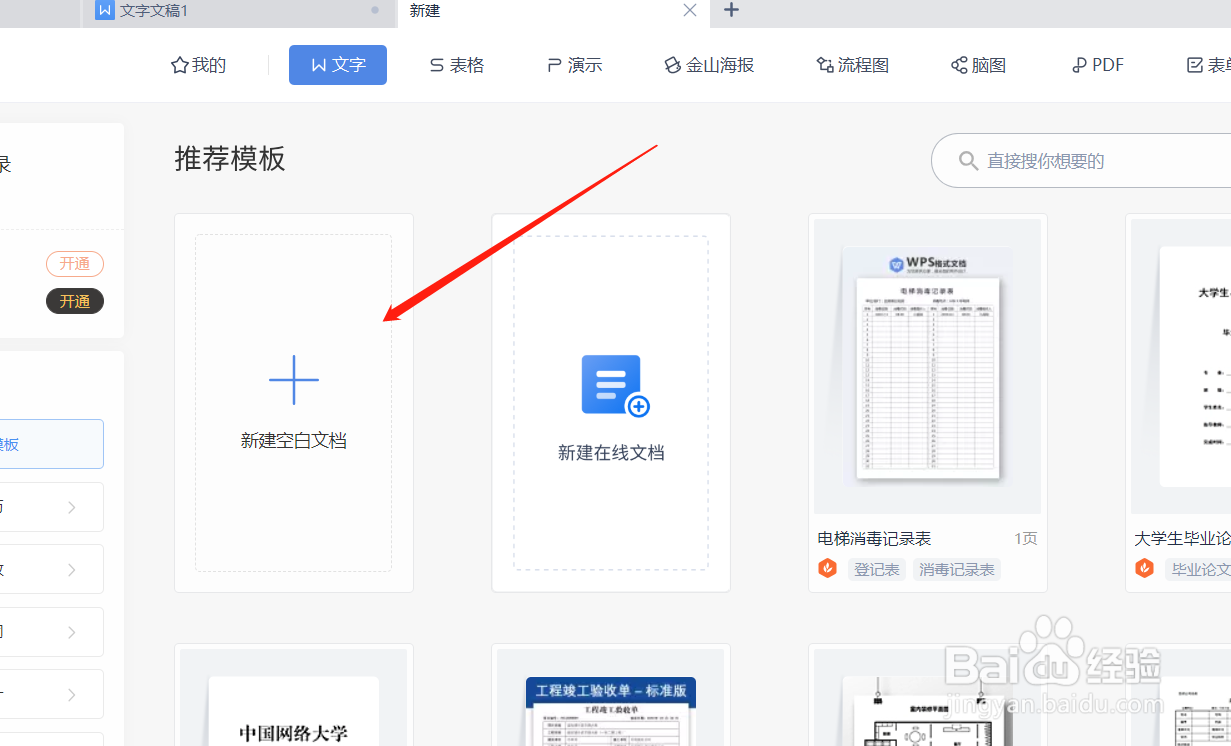
Task: Open the 工程竣工验收单 template thumbnail
Action: (x=611, y=697)
